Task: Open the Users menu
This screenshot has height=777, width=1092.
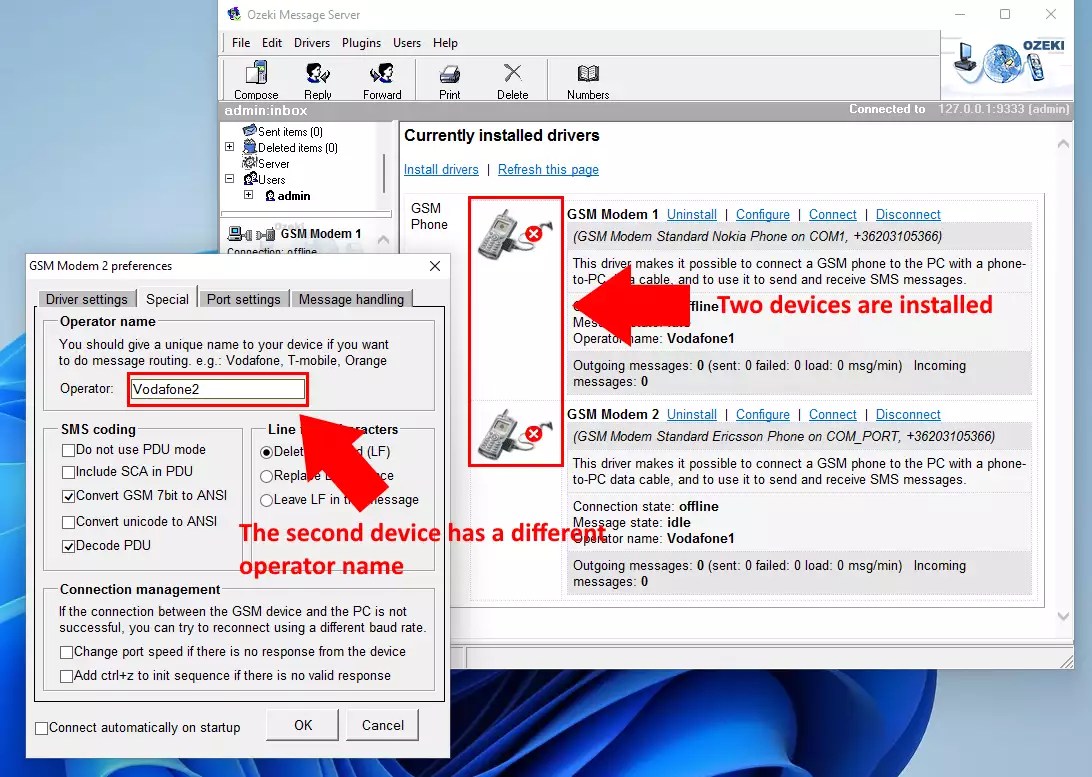Action: click(407, 43)
